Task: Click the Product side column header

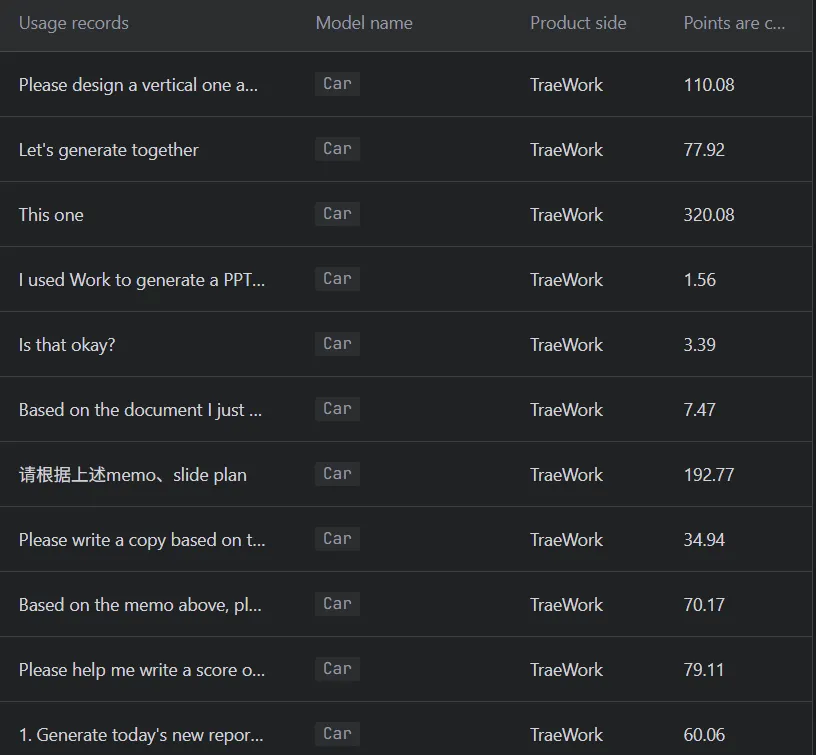Action: [578, 23]
